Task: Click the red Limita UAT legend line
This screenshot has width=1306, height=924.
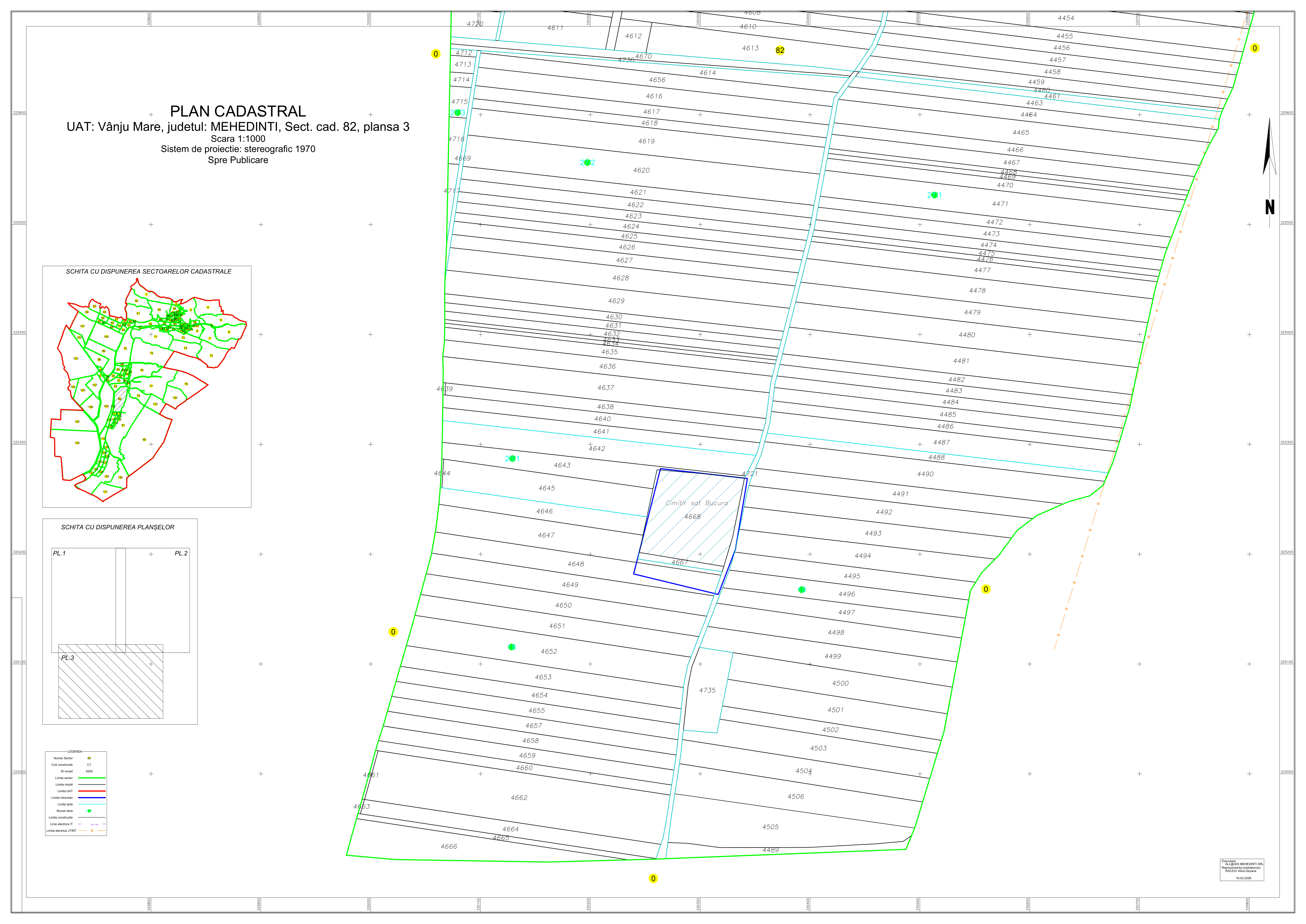Action: point(92,791)
